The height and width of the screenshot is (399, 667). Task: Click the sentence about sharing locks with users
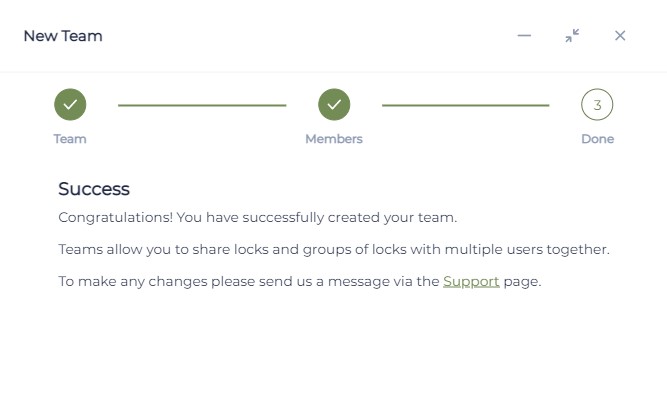(334, 249)
